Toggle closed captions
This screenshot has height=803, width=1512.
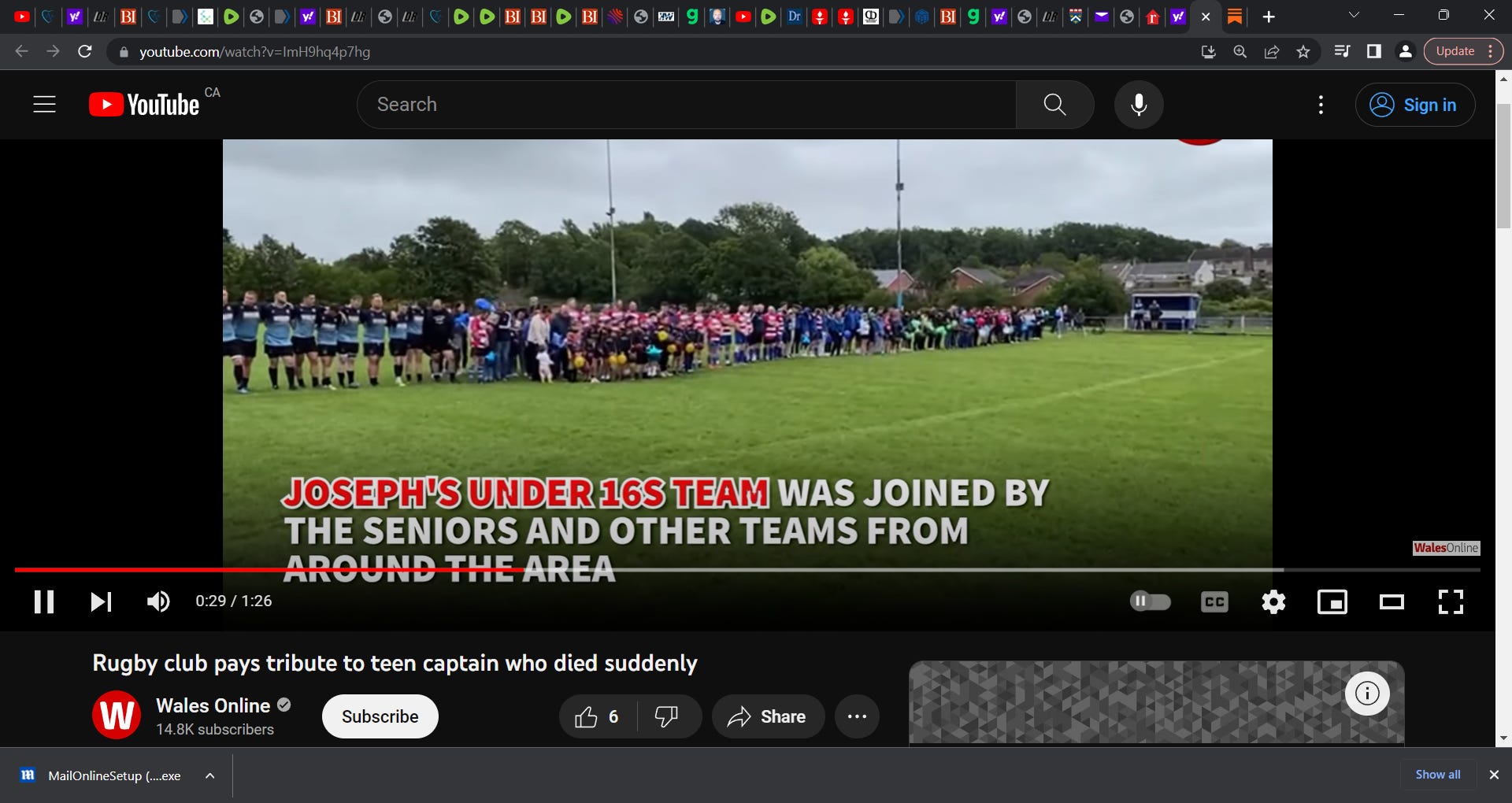click(1214, 602)
